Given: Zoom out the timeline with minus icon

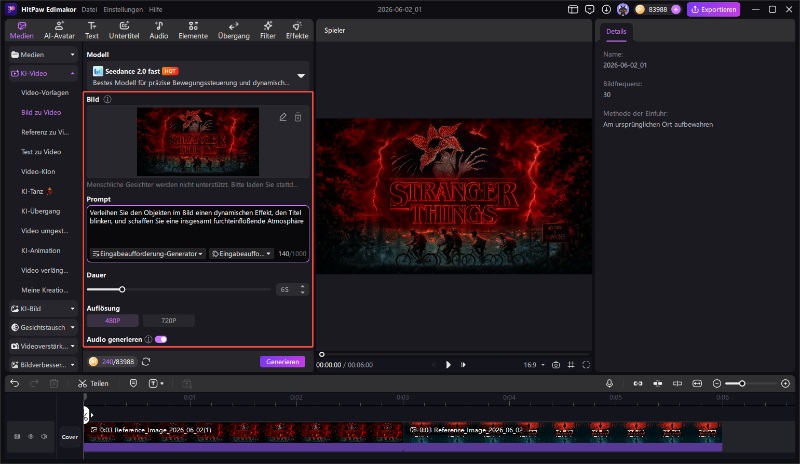Looking at the screenshot, I should [717, 383].
